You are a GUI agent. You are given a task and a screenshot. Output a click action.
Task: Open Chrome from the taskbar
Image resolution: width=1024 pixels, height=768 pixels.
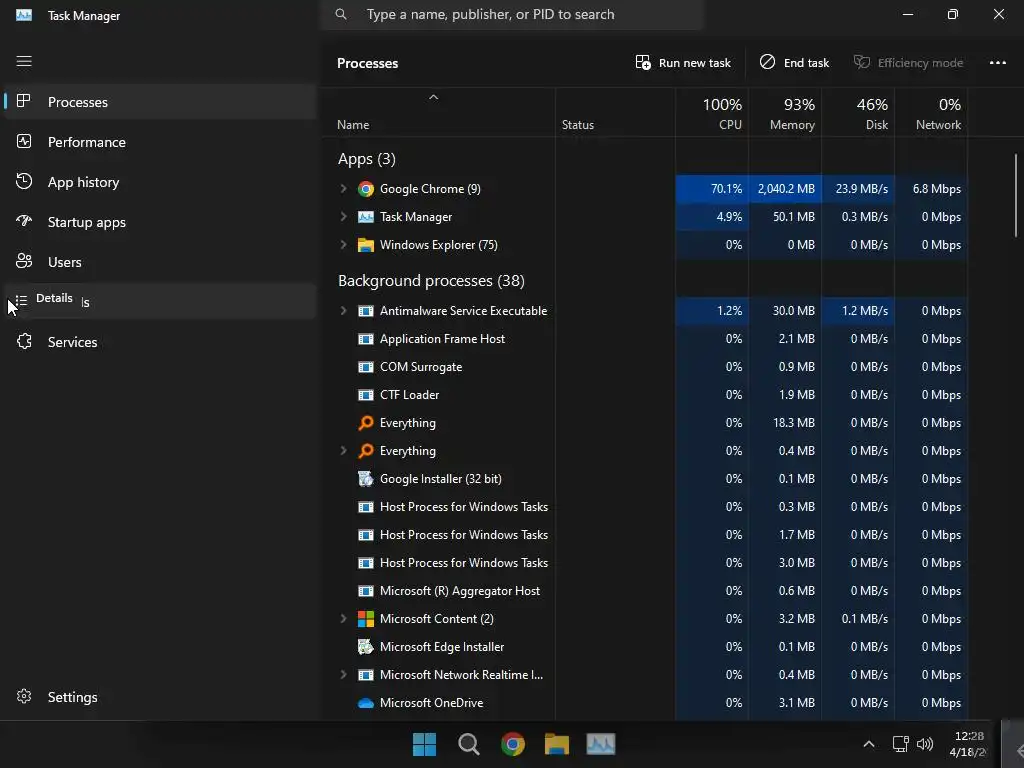(513, 744)
